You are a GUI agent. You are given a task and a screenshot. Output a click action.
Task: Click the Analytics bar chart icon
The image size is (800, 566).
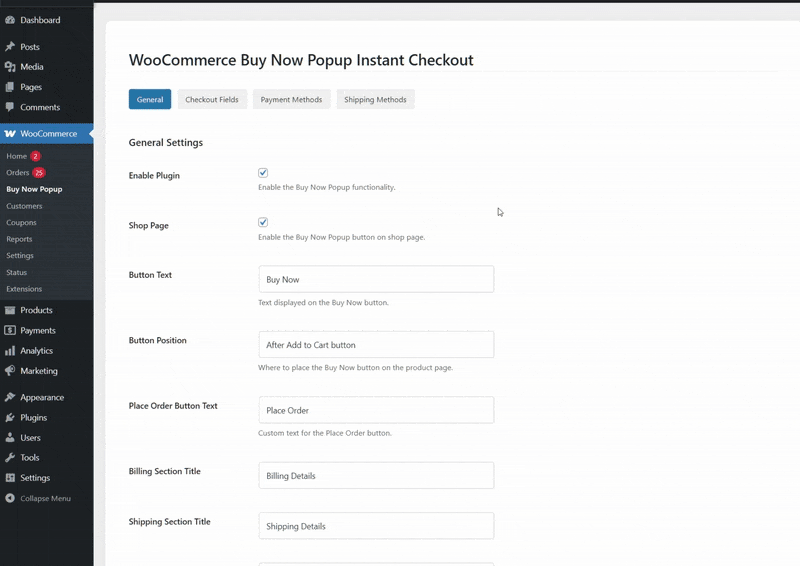[10, 351]
